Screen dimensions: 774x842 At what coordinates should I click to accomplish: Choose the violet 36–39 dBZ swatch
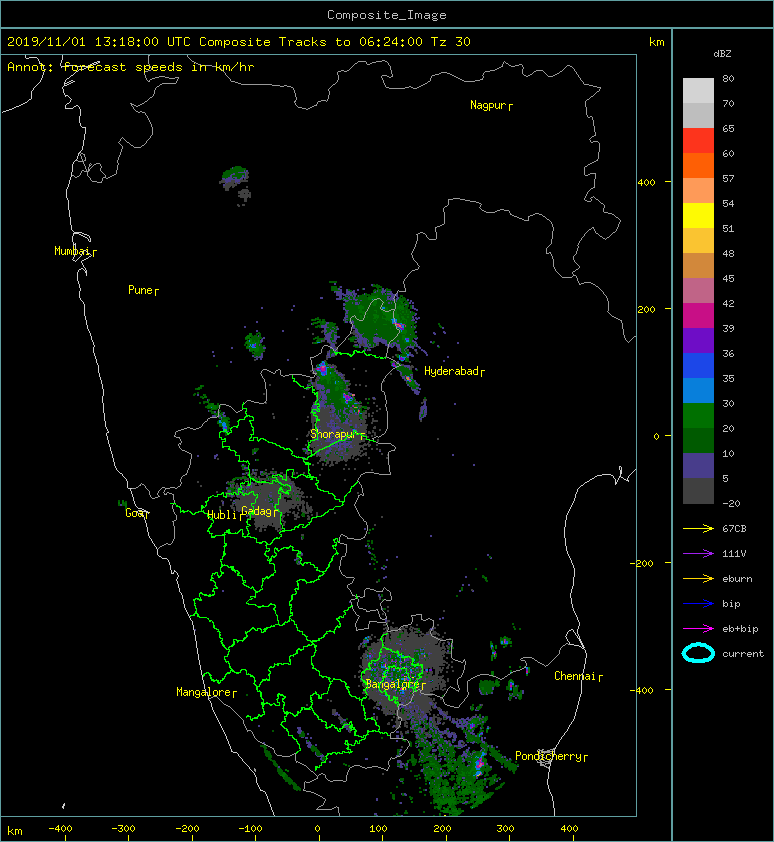(x=698, y=341)
